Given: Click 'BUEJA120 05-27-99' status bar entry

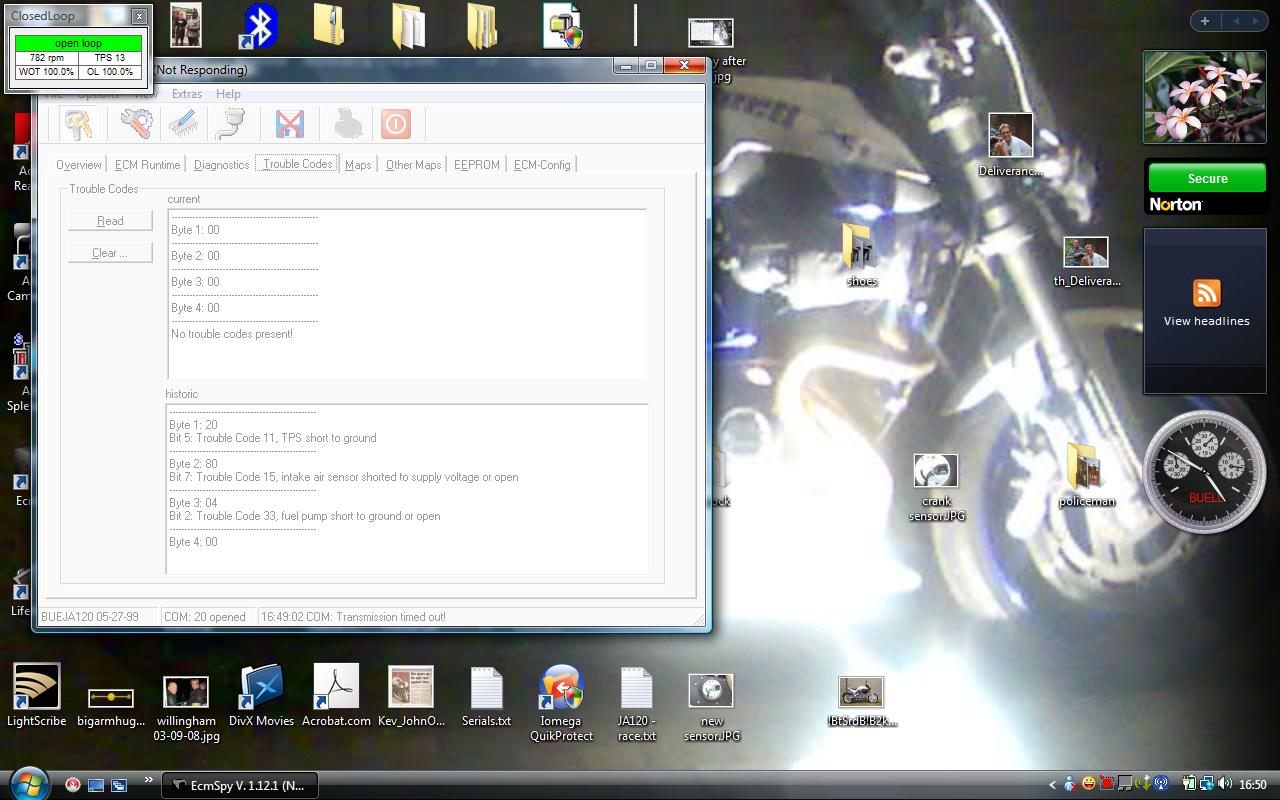Looking at the screenshot, I should [90, 617].
